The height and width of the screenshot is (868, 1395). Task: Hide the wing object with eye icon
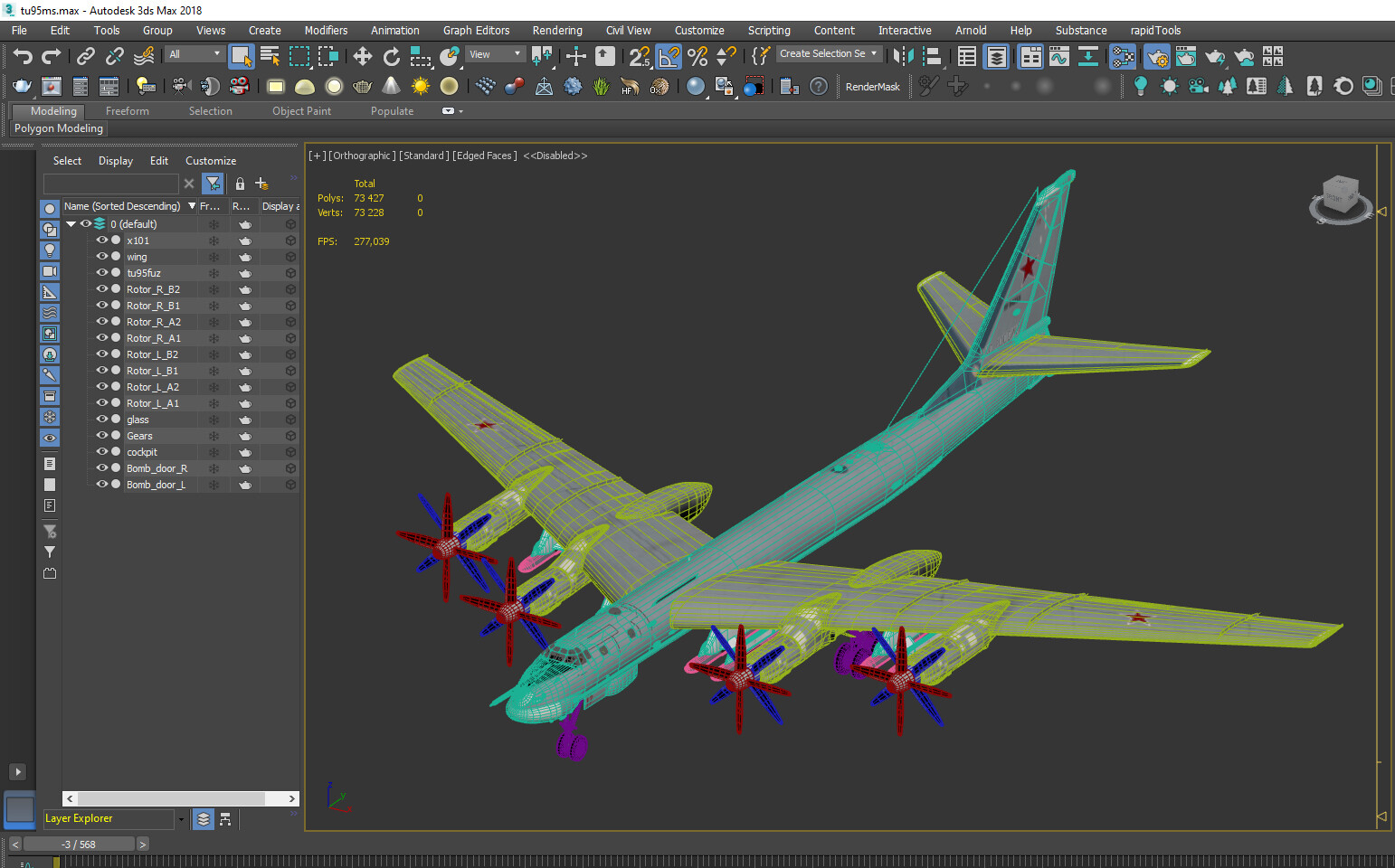click(x=102, y=257)
